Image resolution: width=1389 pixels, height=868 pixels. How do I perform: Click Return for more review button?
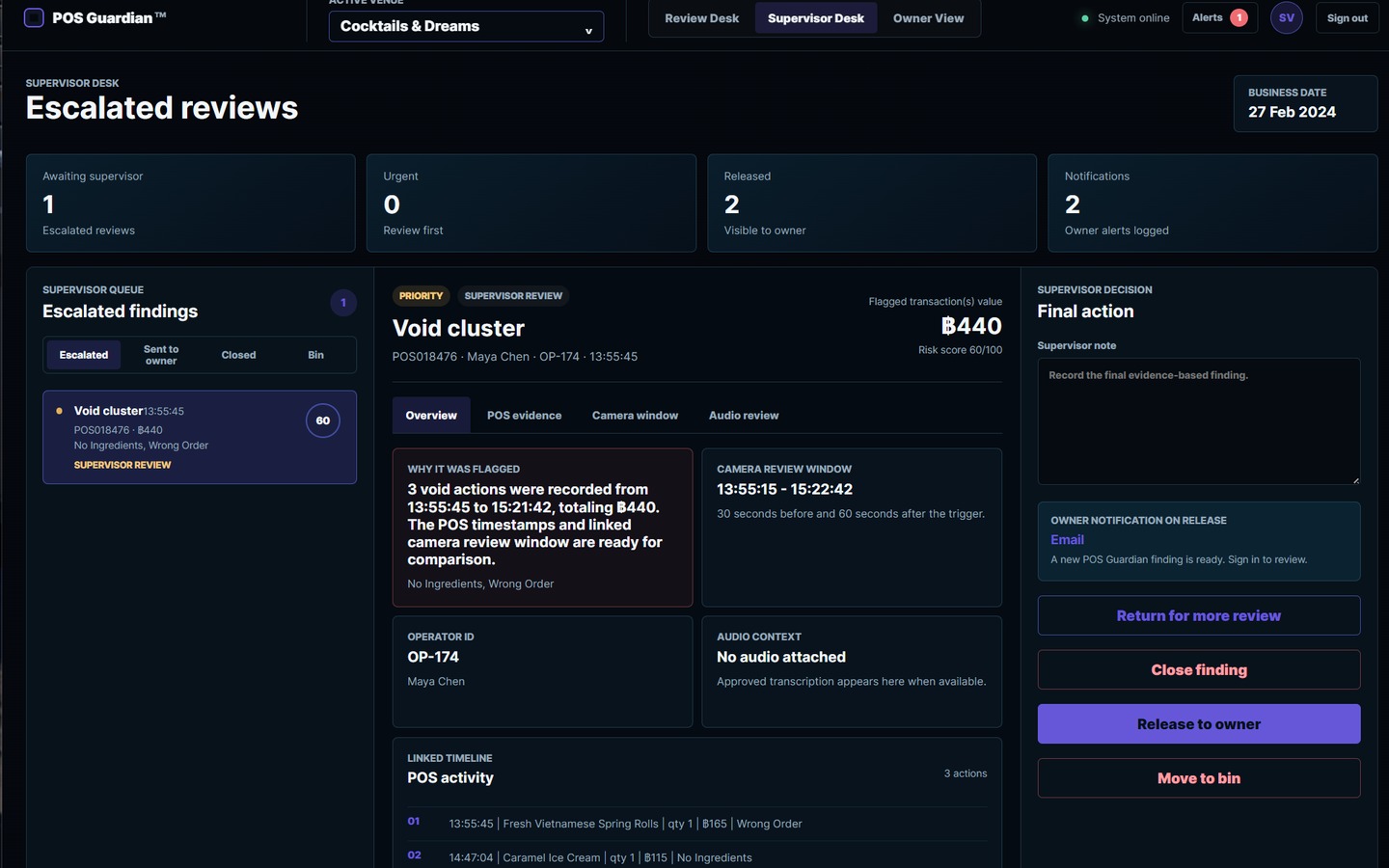[x=1199, y=615]
